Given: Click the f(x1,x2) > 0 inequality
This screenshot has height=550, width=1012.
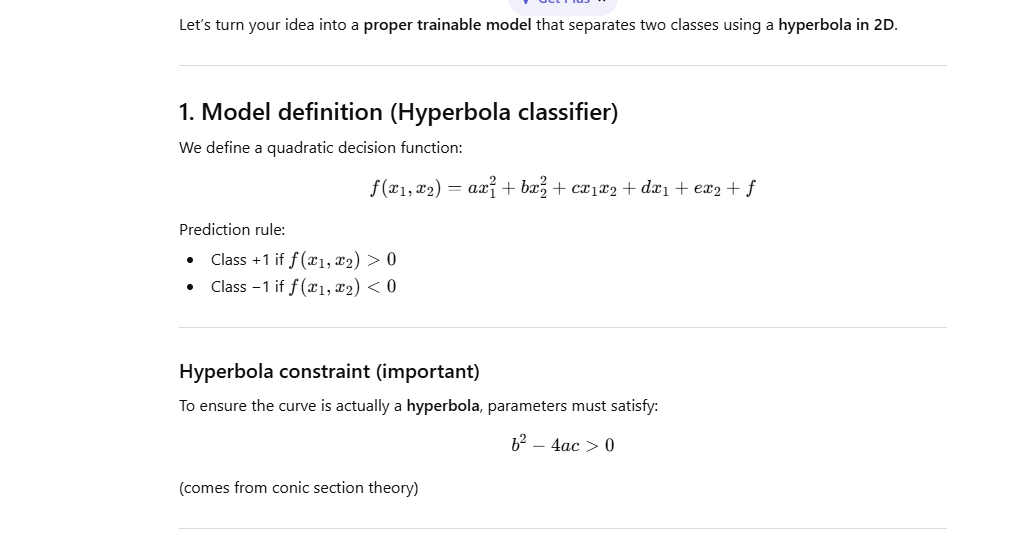Looking at the screenshot, I should (342, 260).
